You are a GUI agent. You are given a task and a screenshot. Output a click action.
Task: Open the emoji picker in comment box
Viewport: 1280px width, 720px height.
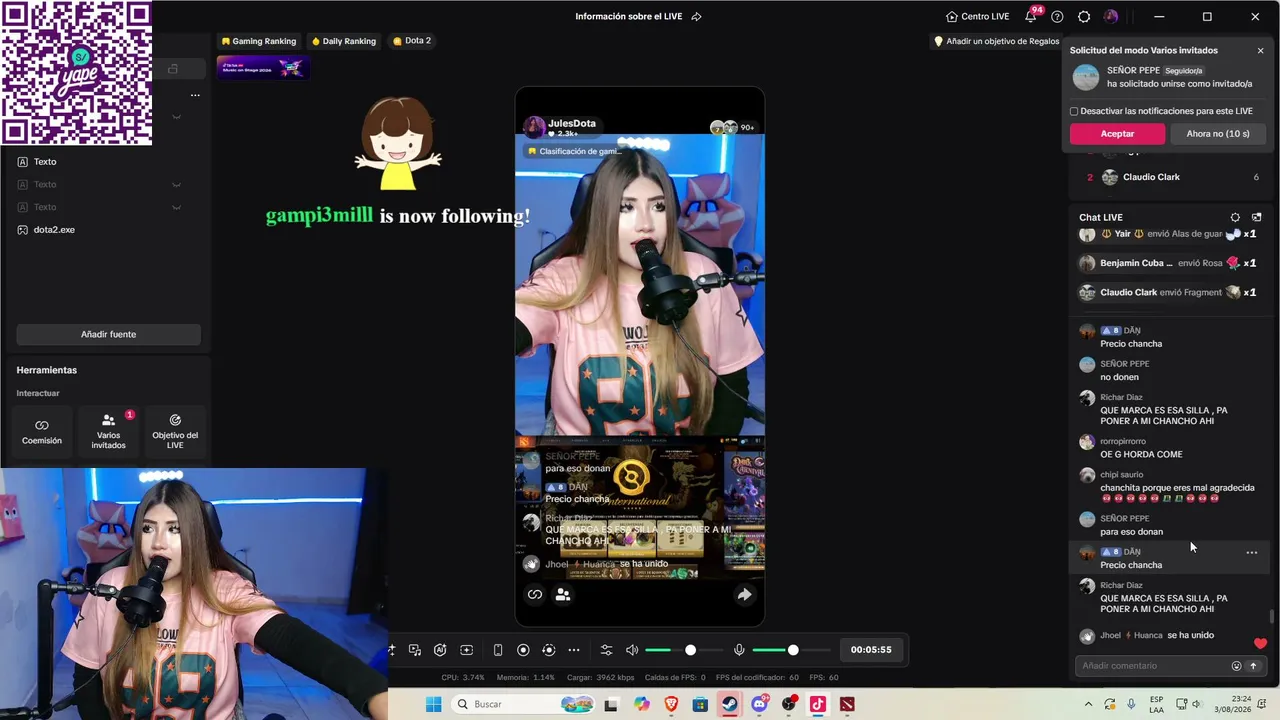click(1236, 666)
